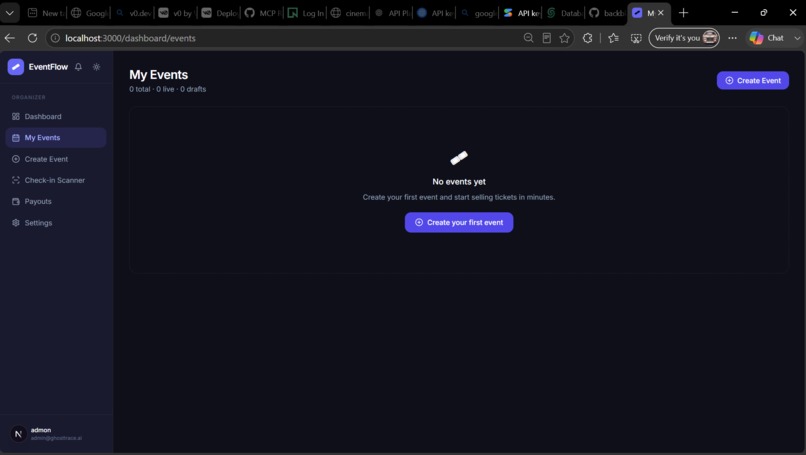The height and width of the screenshot is (455, 806).
Task: Open the admon user profile
Action: (x=56, y=434)
